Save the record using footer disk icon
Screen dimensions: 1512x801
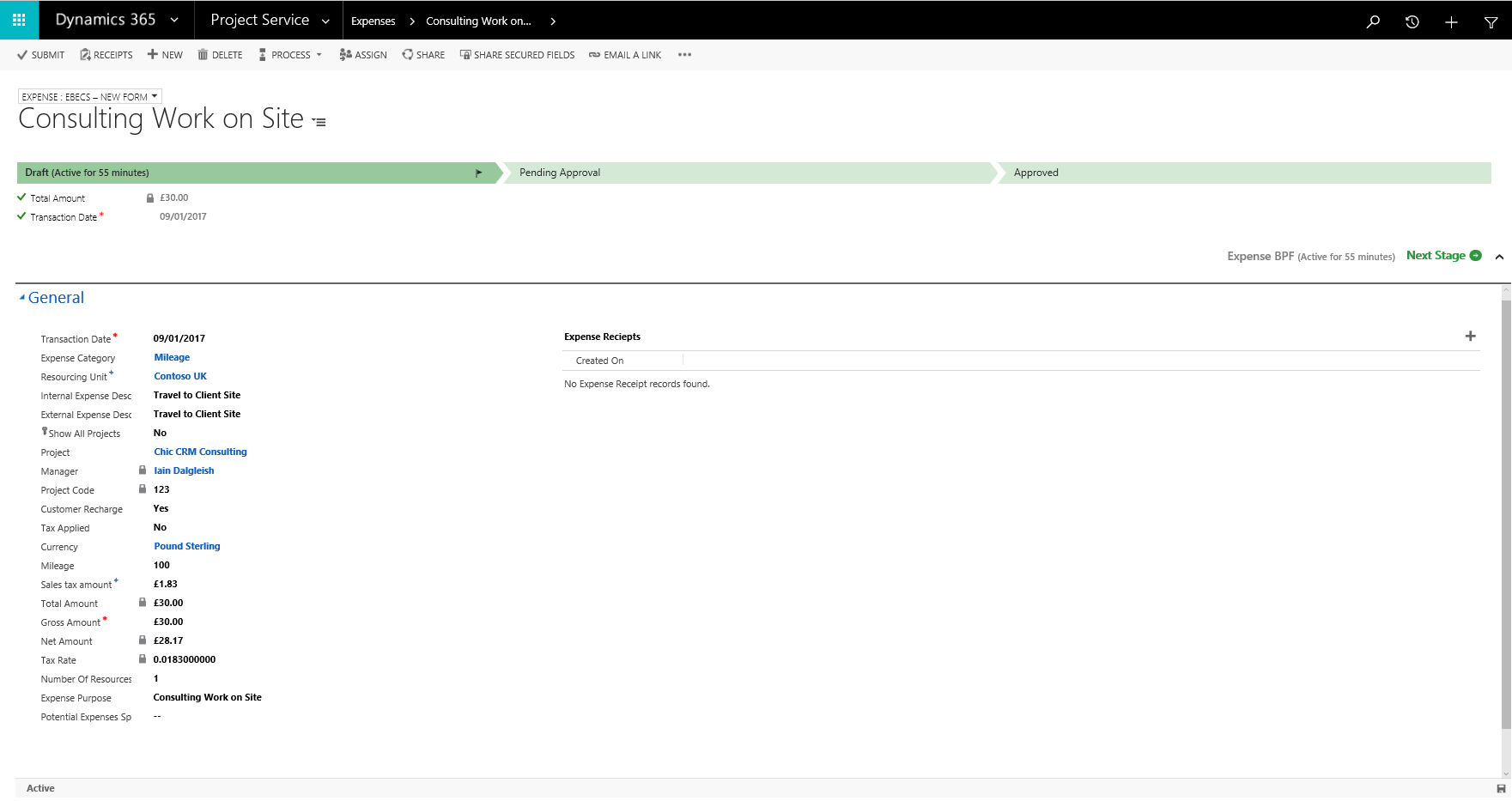coord(1501,788)
